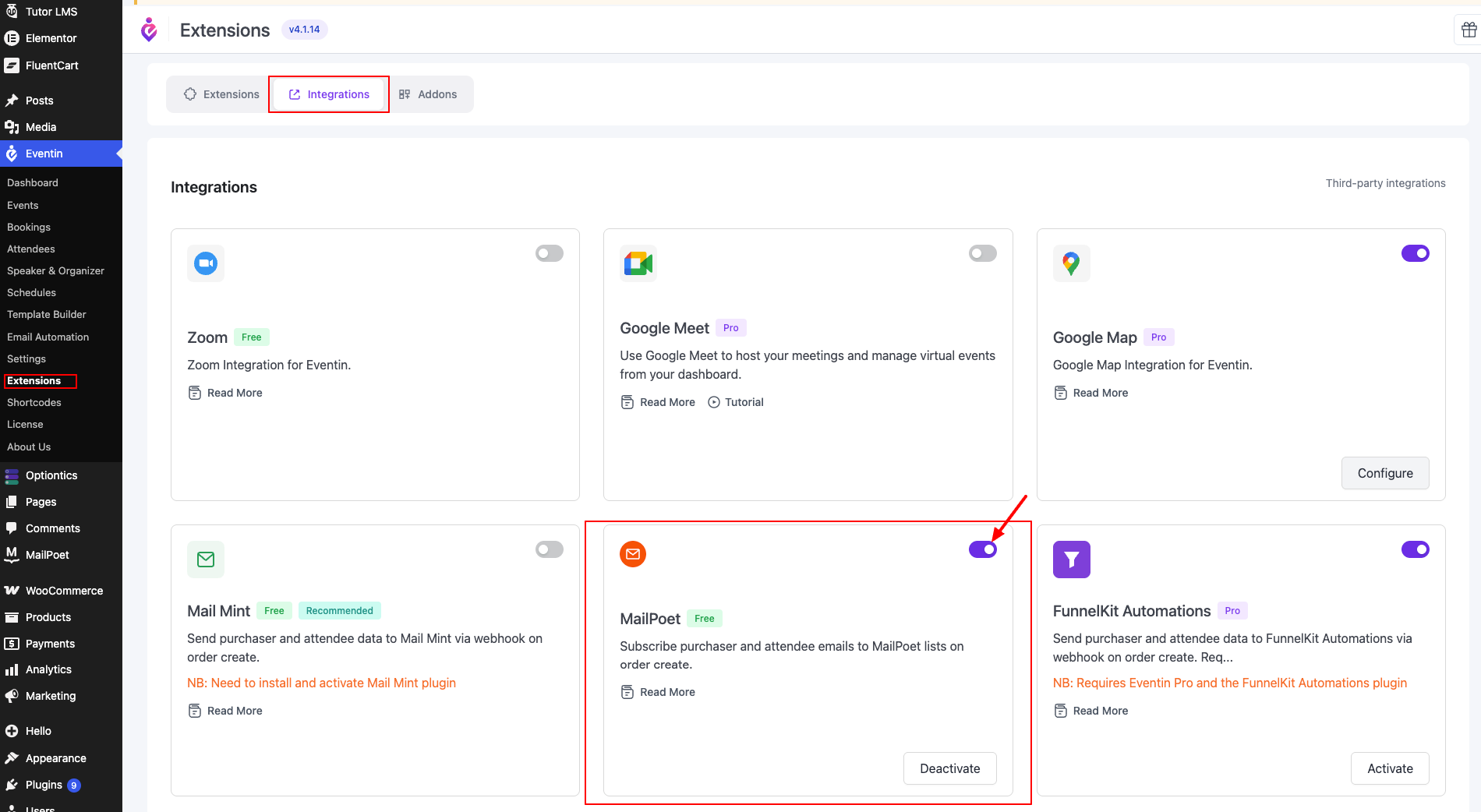1481x812 pixels.
Task: Click the v4.1.14 version badge
Action: 304,30
